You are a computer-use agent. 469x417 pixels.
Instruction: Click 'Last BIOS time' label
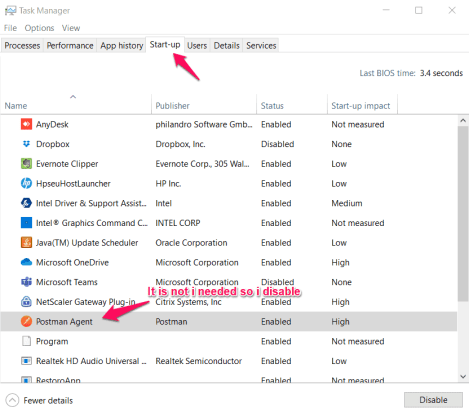[x=388, y=73]
